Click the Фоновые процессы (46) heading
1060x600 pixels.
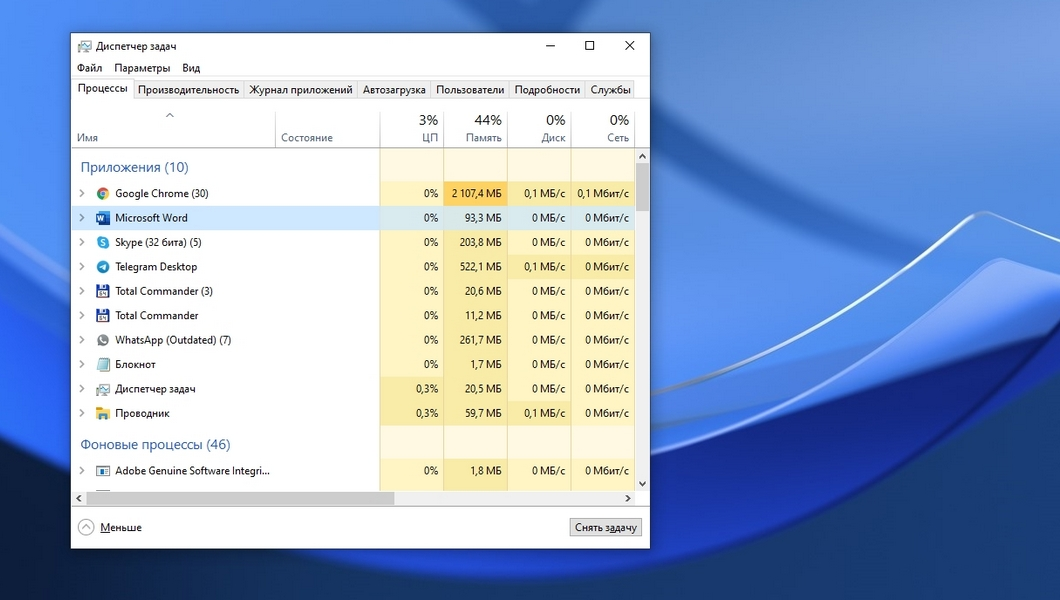155,445
